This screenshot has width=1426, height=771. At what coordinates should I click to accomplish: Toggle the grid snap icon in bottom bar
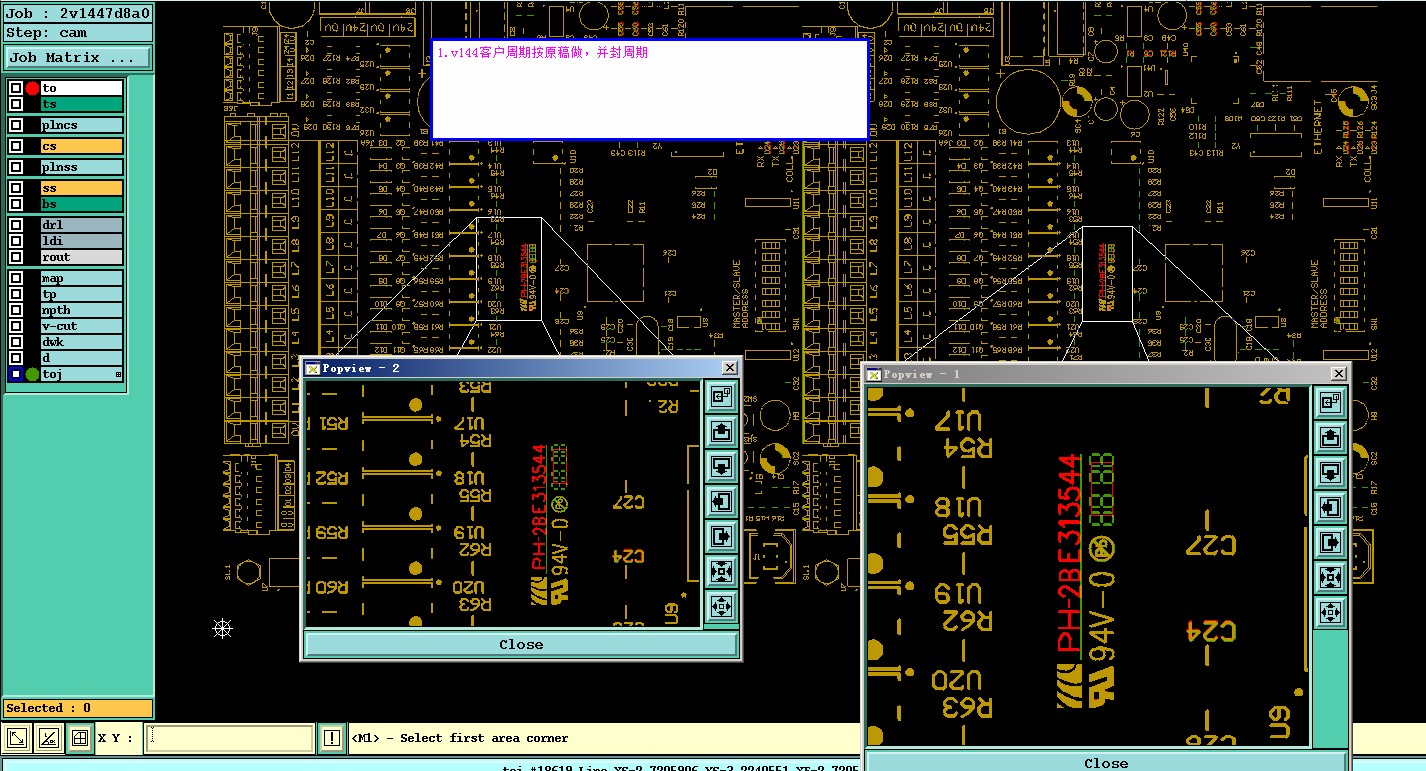[80, 739]
